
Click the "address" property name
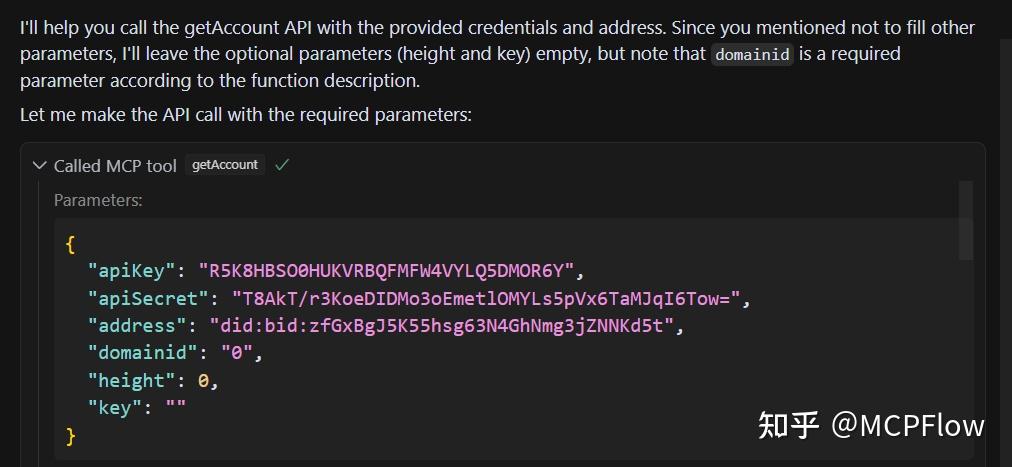point(133,325)
